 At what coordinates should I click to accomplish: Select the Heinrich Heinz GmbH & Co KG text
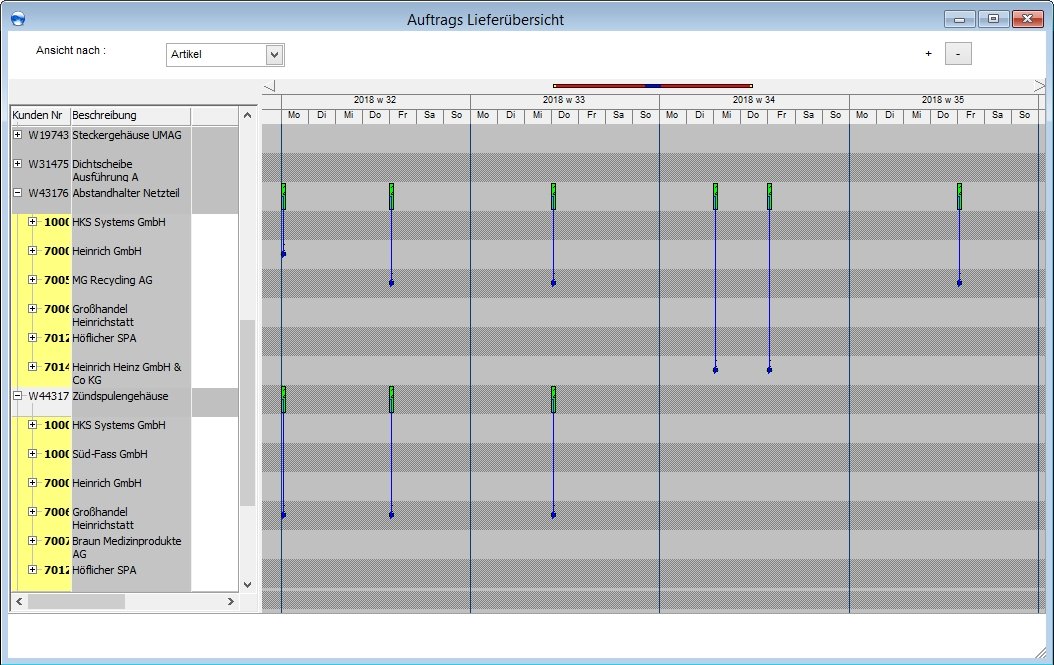126,373
